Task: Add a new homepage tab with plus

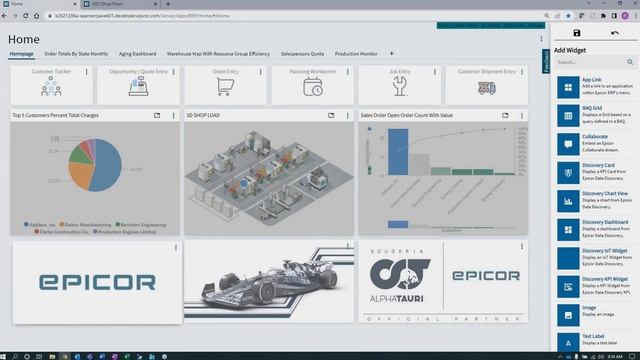Action: click(391, 53)
